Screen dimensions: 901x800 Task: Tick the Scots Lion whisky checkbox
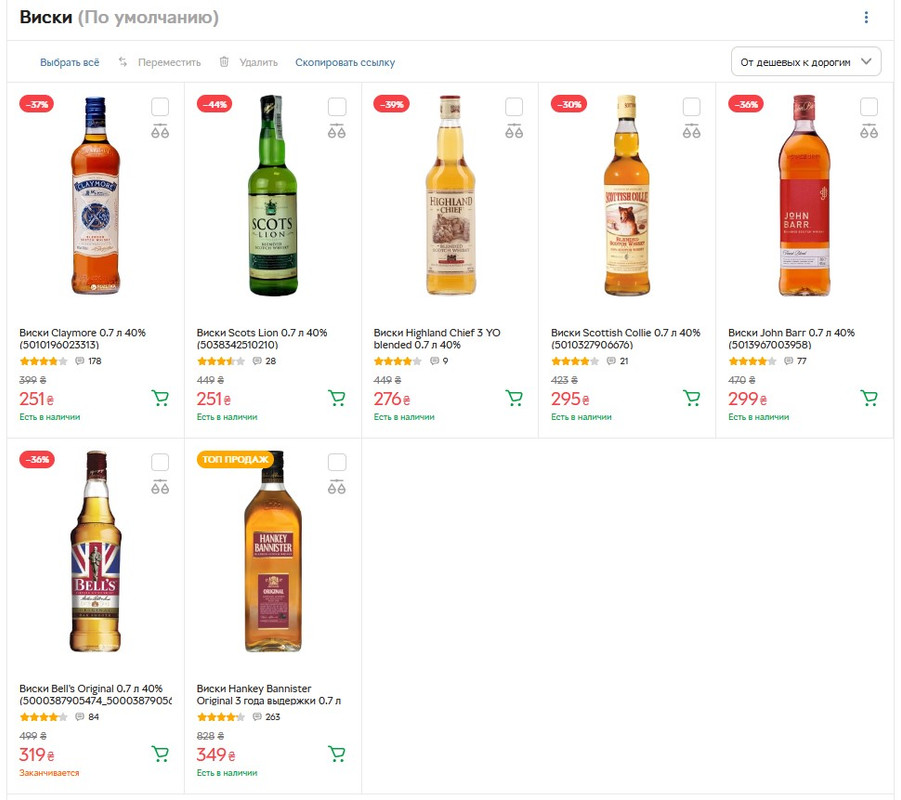tap(337, 106)
